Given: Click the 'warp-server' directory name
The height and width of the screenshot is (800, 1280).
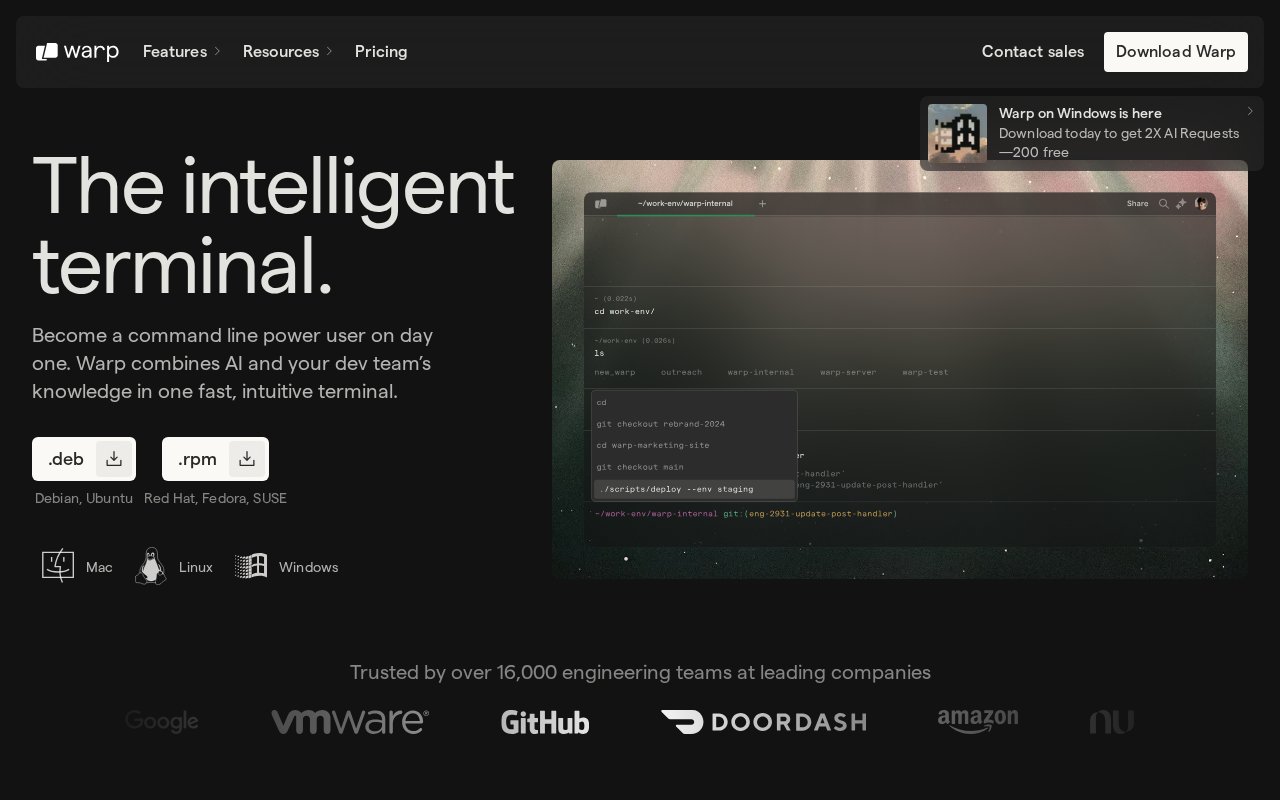Looking at the screenshot, I should pyautogui.click(x=848, y=373).
